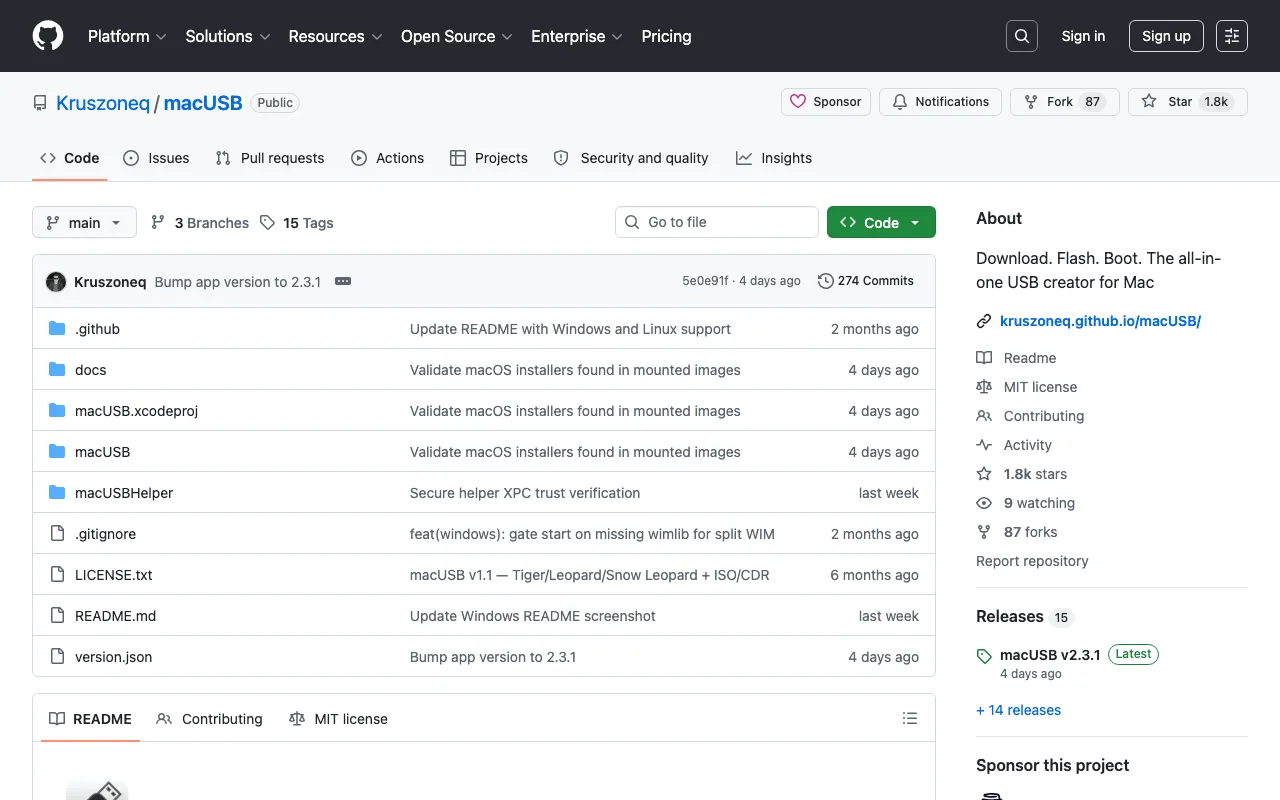The width and height of the screenshot is (1280, 800).
Task: Switch to the Issues tab
Action: point(156,158)
